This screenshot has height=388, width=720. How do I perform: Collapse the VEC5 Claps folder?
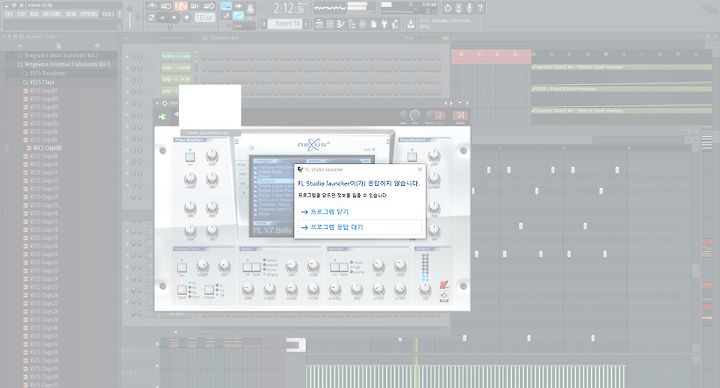pyautogui.click(x=39, y=82)
